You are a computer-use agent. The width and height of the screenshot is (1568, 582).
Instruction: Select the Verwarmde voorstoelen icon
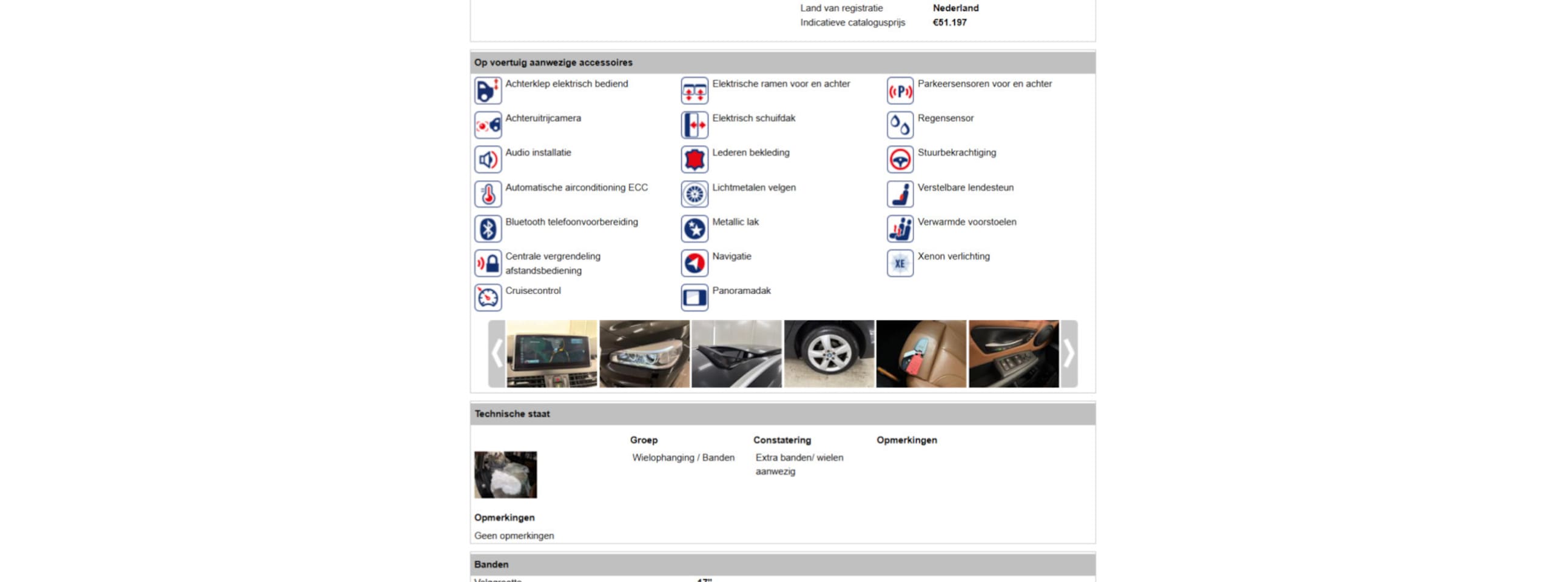900,229
